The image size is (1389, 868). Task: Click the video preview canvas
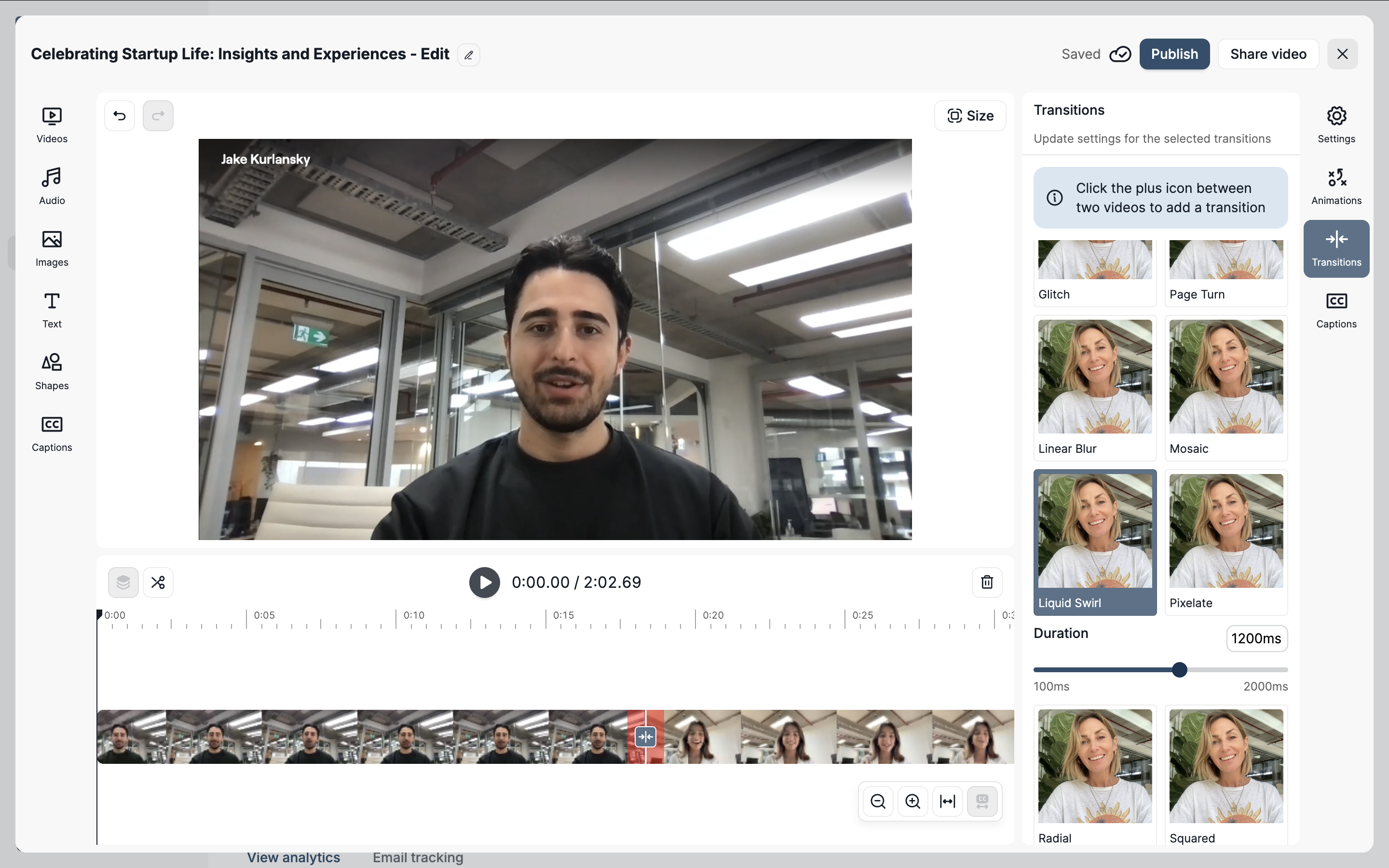pyautogui.click(x=555, y=339)
